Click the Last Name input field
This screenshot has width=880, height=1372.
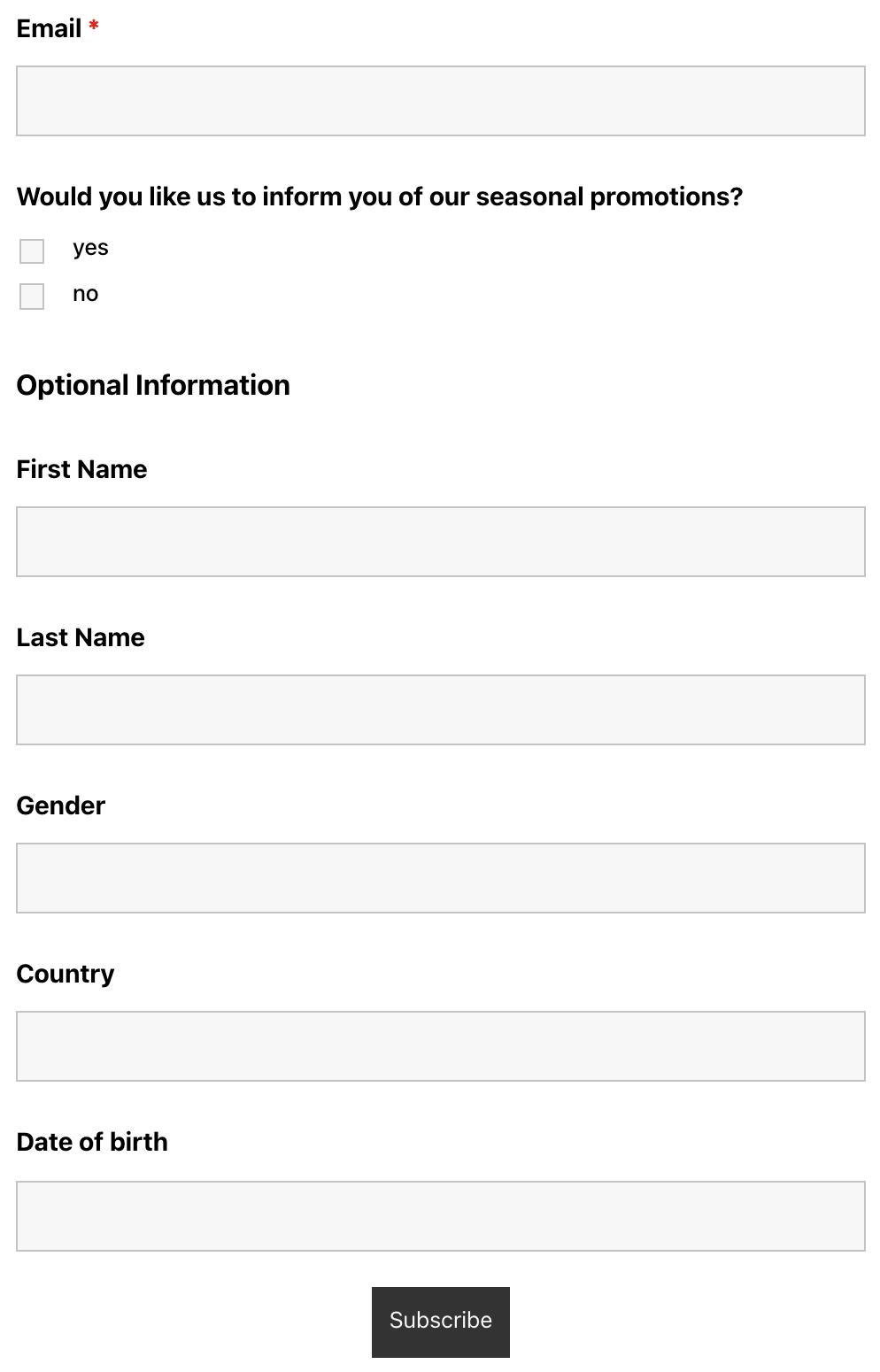[x=440, y=709]
